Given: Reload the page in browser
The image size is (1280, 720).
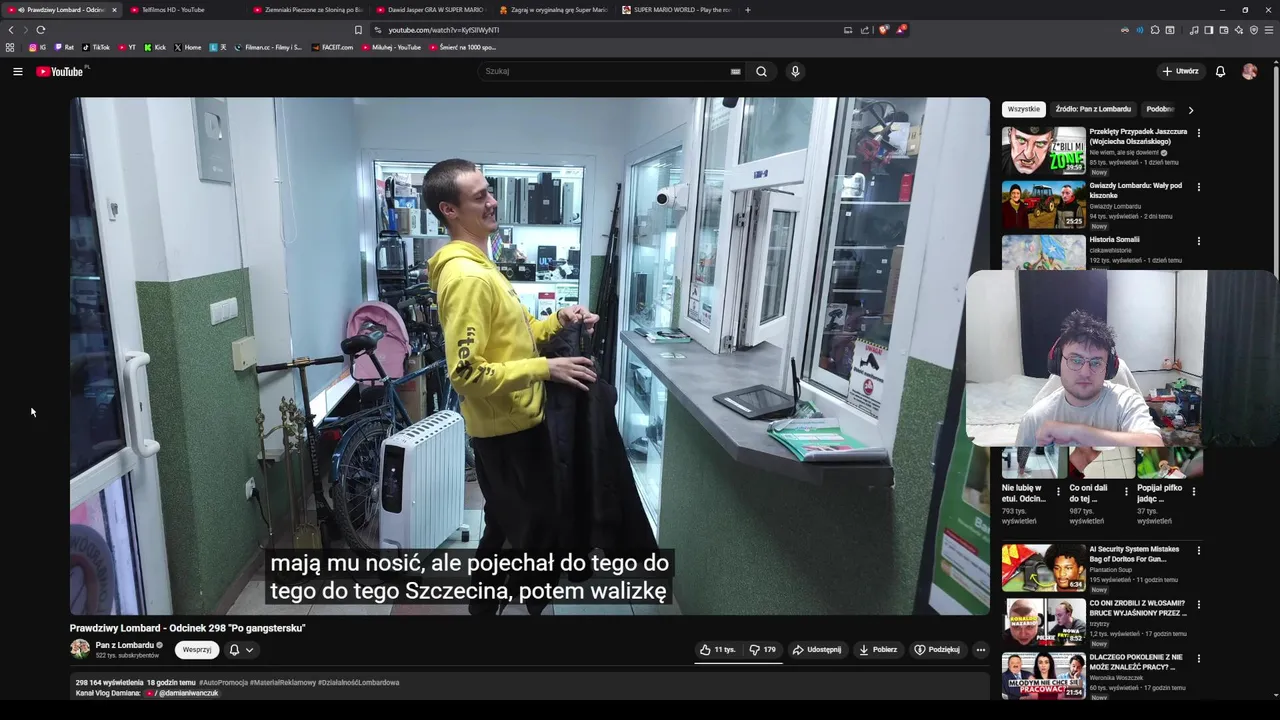Looking at the screenshot, I should [41, 30].
